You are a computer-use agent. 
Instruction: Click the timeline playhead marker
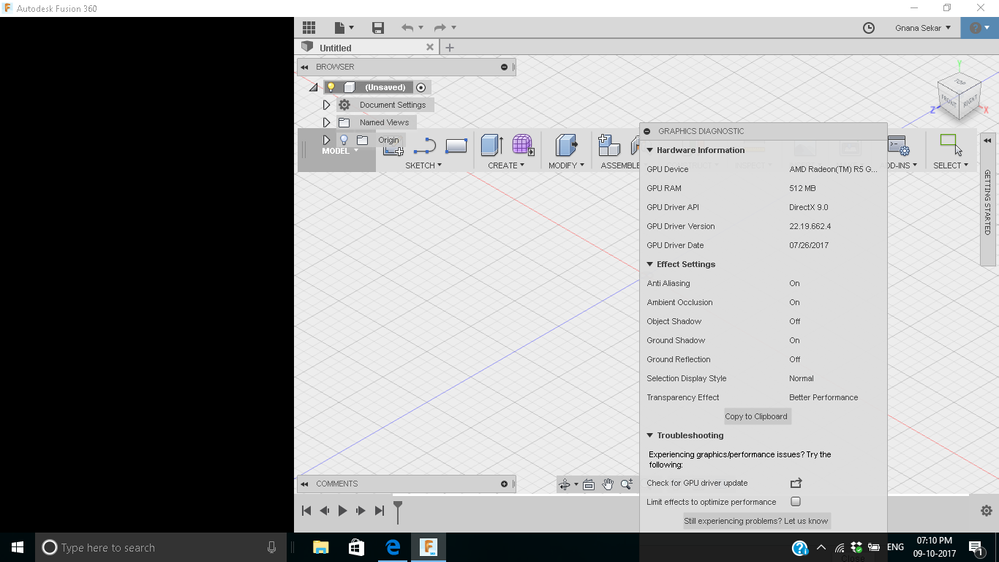(x=398, y=512)
